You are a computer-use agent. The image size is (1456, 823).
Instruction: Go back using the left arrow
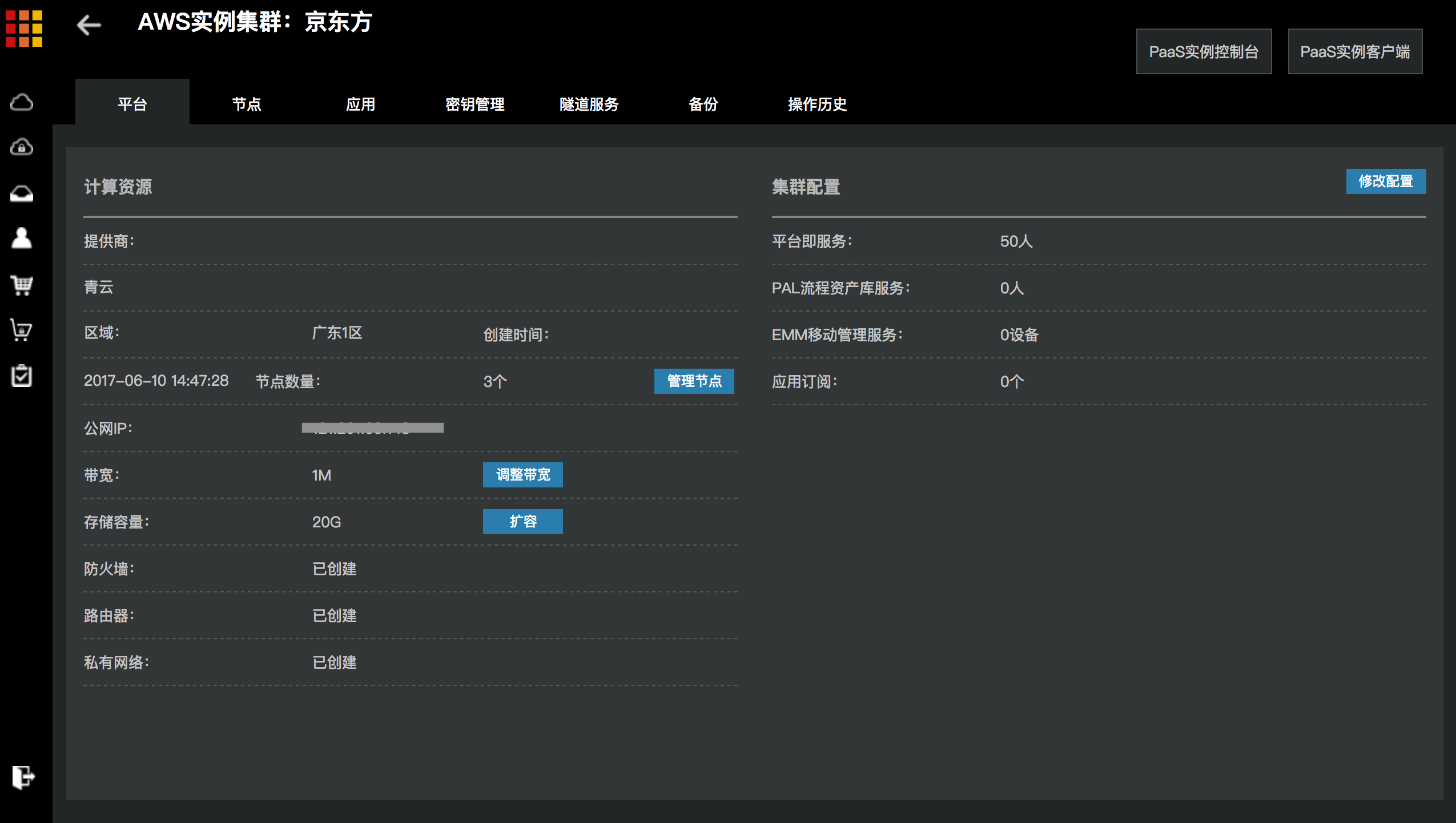pos(89,25)
